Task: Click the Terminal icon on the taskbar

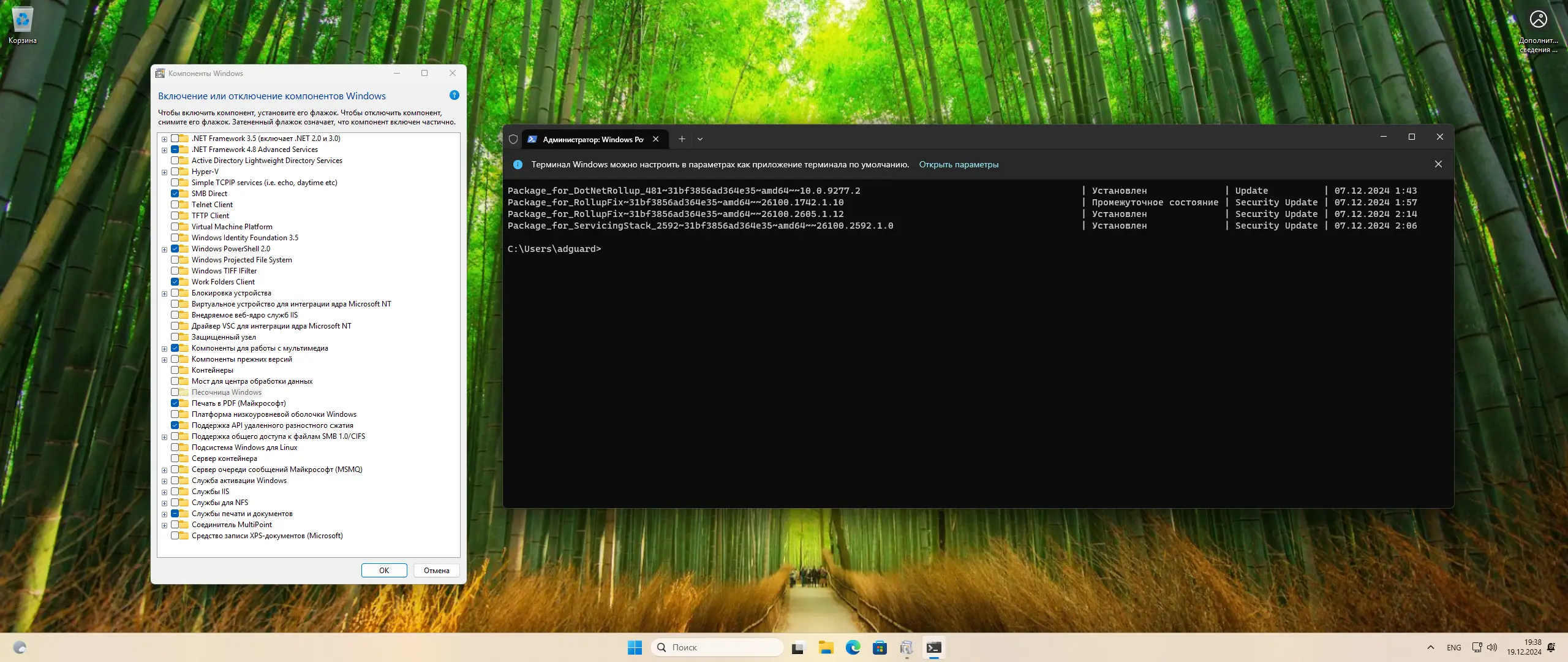Action: (x=933, y=647)
